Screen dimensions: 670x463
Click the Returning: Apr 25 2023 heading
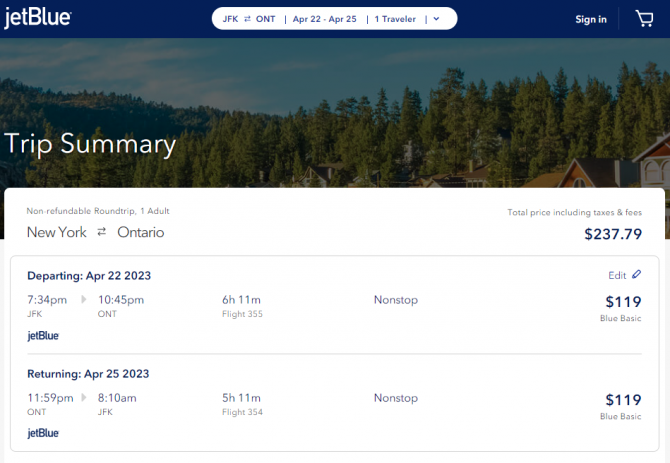pos(88,374)
